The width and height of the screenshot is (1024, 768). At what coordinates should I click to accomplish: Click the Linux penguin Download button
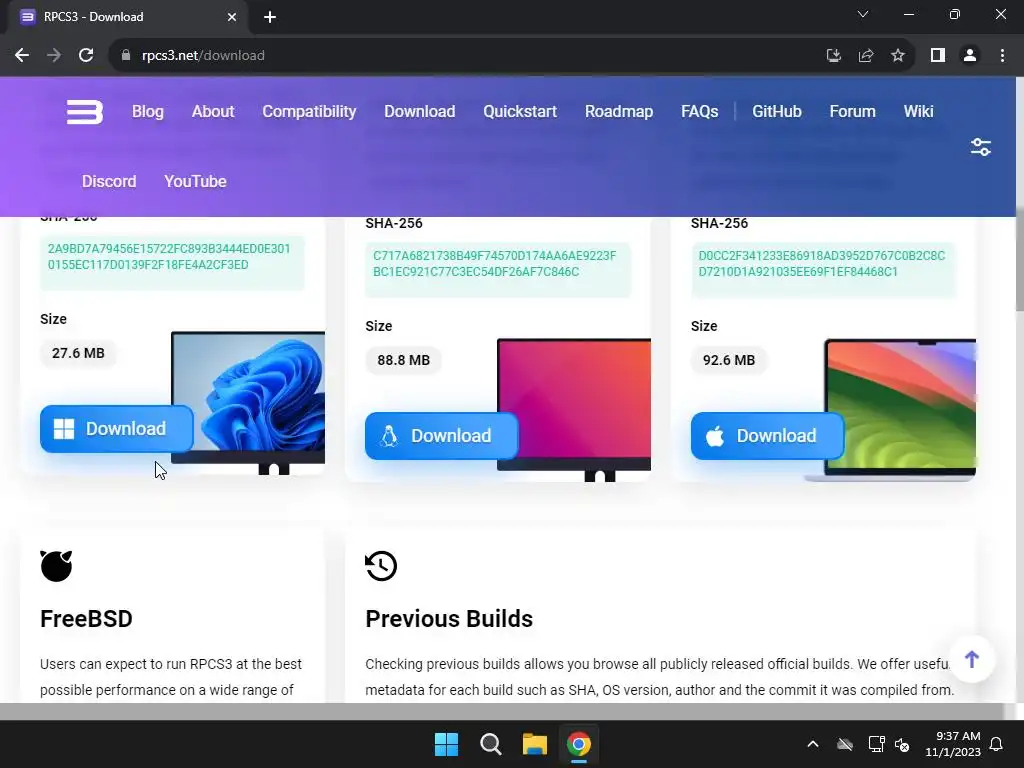(x=441, y=436)
